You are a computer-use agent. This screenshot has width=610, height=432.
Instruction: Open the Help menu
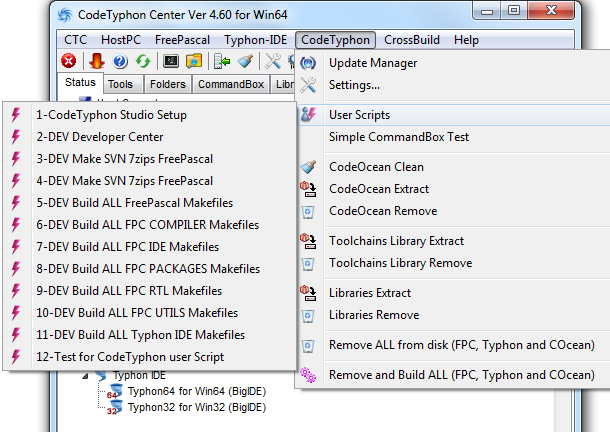pos(466,40)
